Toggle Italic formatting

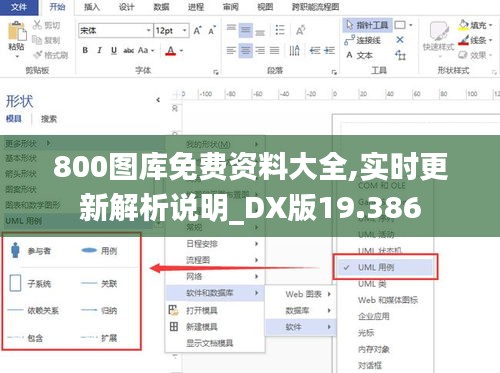pyautogui.click(x=99, y=50)
